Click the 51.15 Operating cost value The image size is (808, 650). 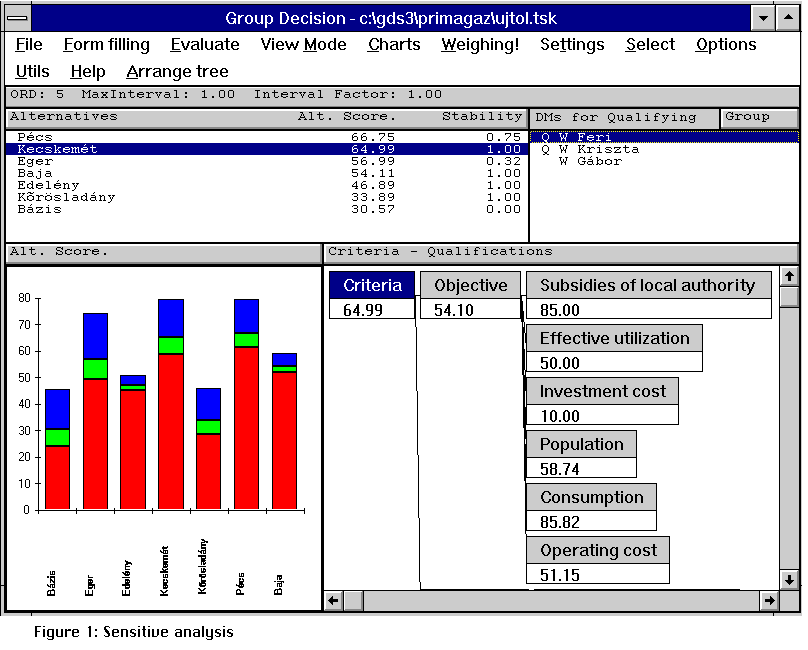[598, 575]
